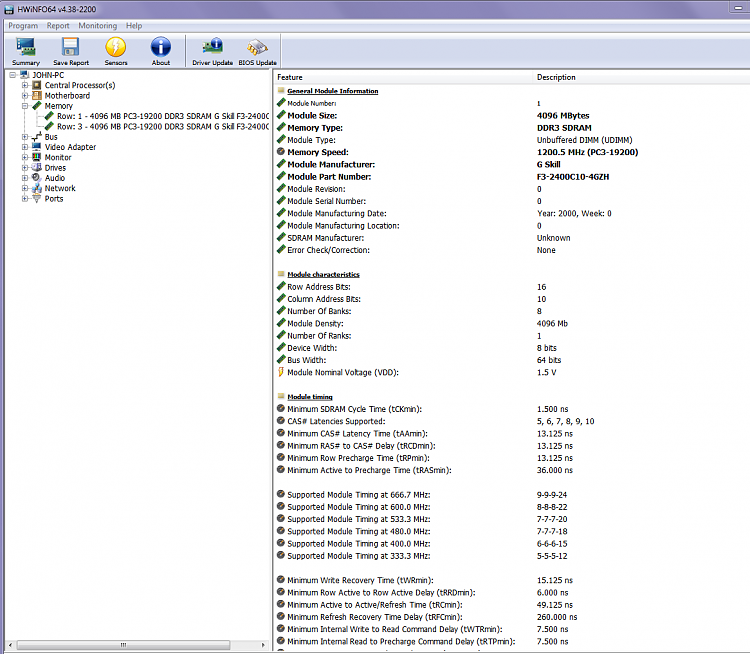
Task: Select the Error Check/Correction row
Action: tap(512, 250)
